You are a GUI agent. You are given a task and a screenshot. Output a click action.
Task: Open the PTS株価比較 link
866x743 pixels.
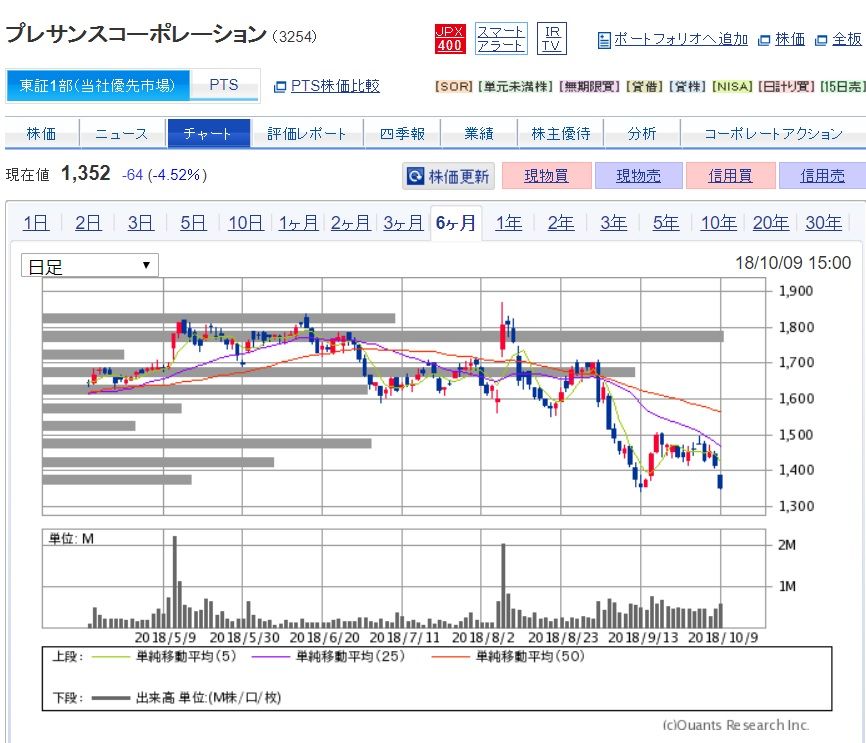click(335, 86)
